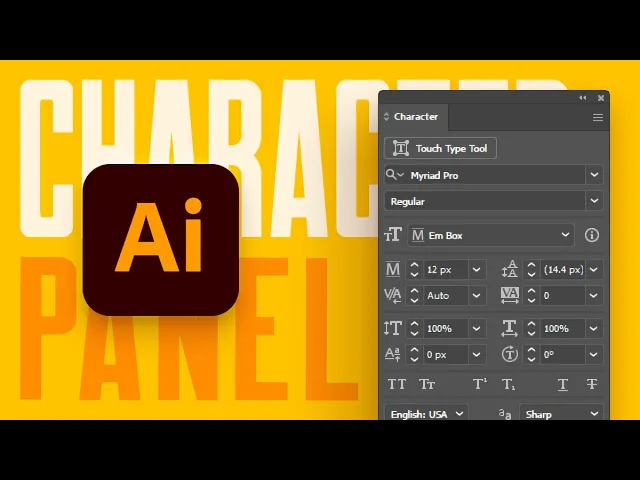Screen dimensions: 640x480
Task: Click the Myriad Pro font name field
Action: coord(495,175)
